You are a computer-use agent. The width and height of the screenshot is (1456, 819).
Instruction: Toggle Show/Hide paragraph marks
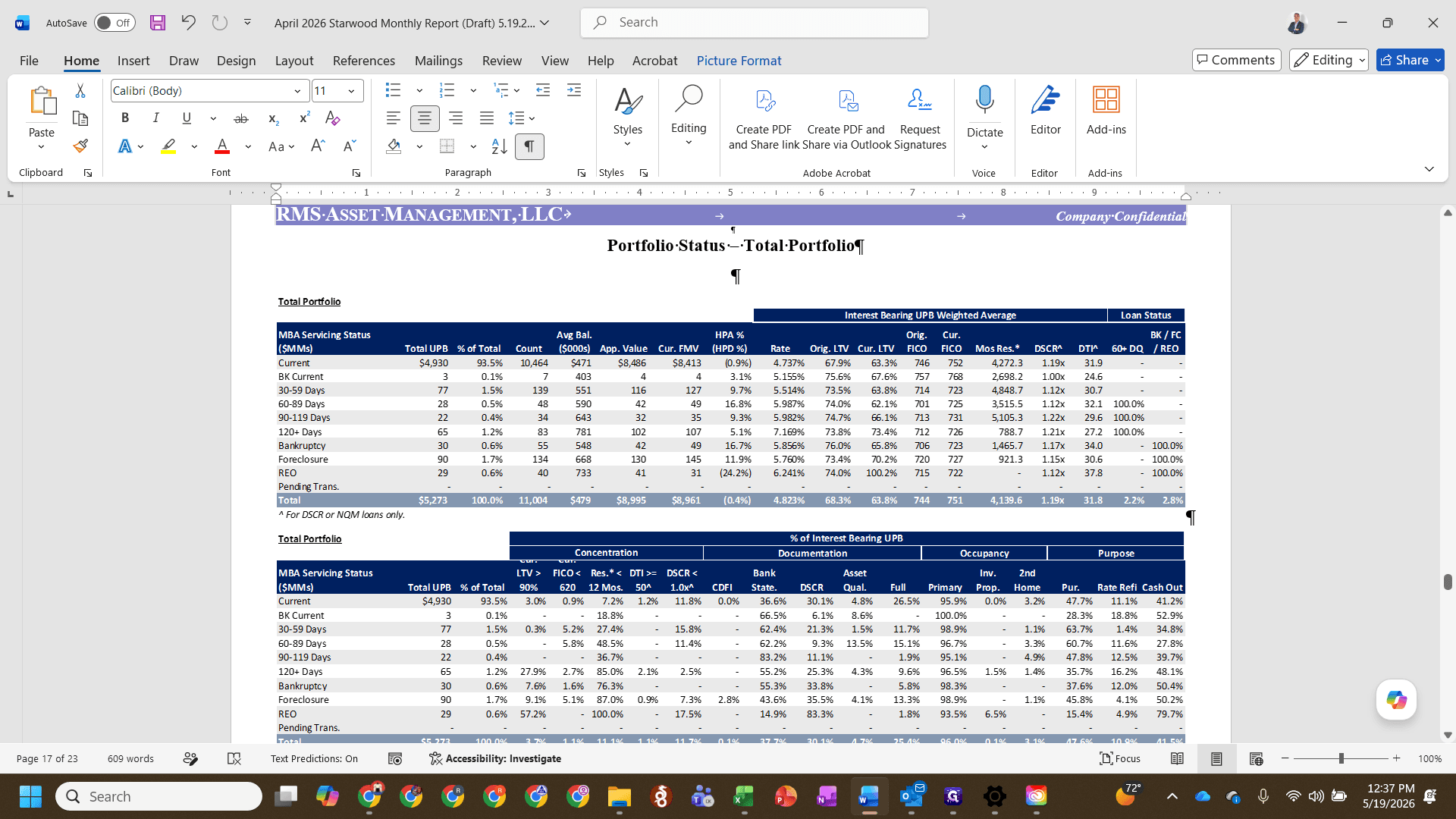coord(529,146)
